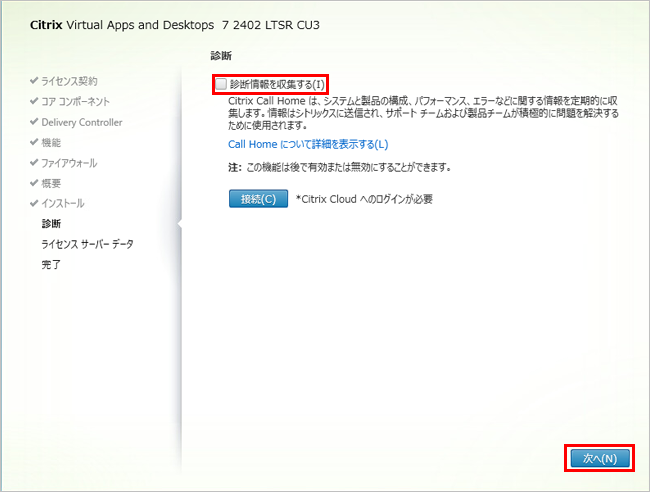This screenshot has width=650, height=492.
Task: Click the checkmark icon beside ファイアウォール
Action: (34, 163)
